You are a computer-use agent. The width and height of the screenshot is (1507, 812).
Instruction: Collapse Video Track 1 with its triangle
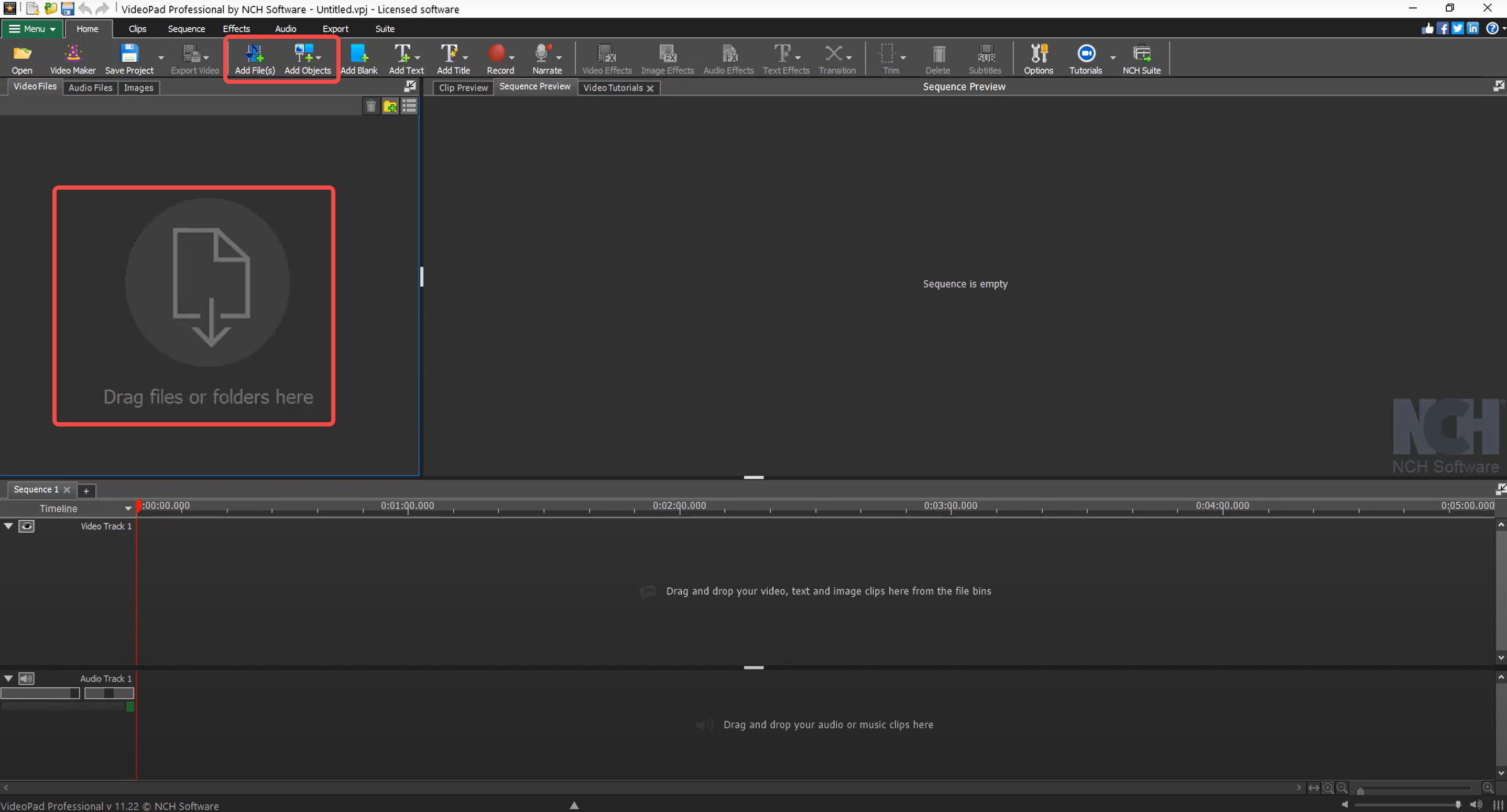point(8,526)
